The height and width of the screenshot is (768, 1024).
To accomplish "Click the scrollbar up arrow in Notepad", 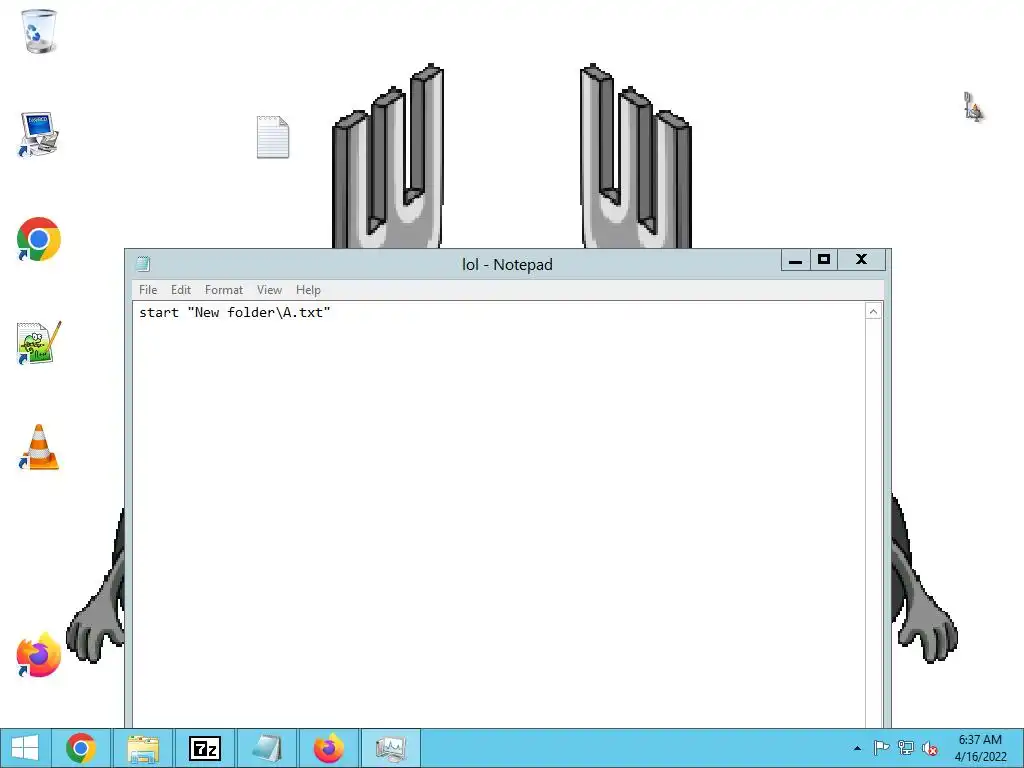I will click(873, 312).
